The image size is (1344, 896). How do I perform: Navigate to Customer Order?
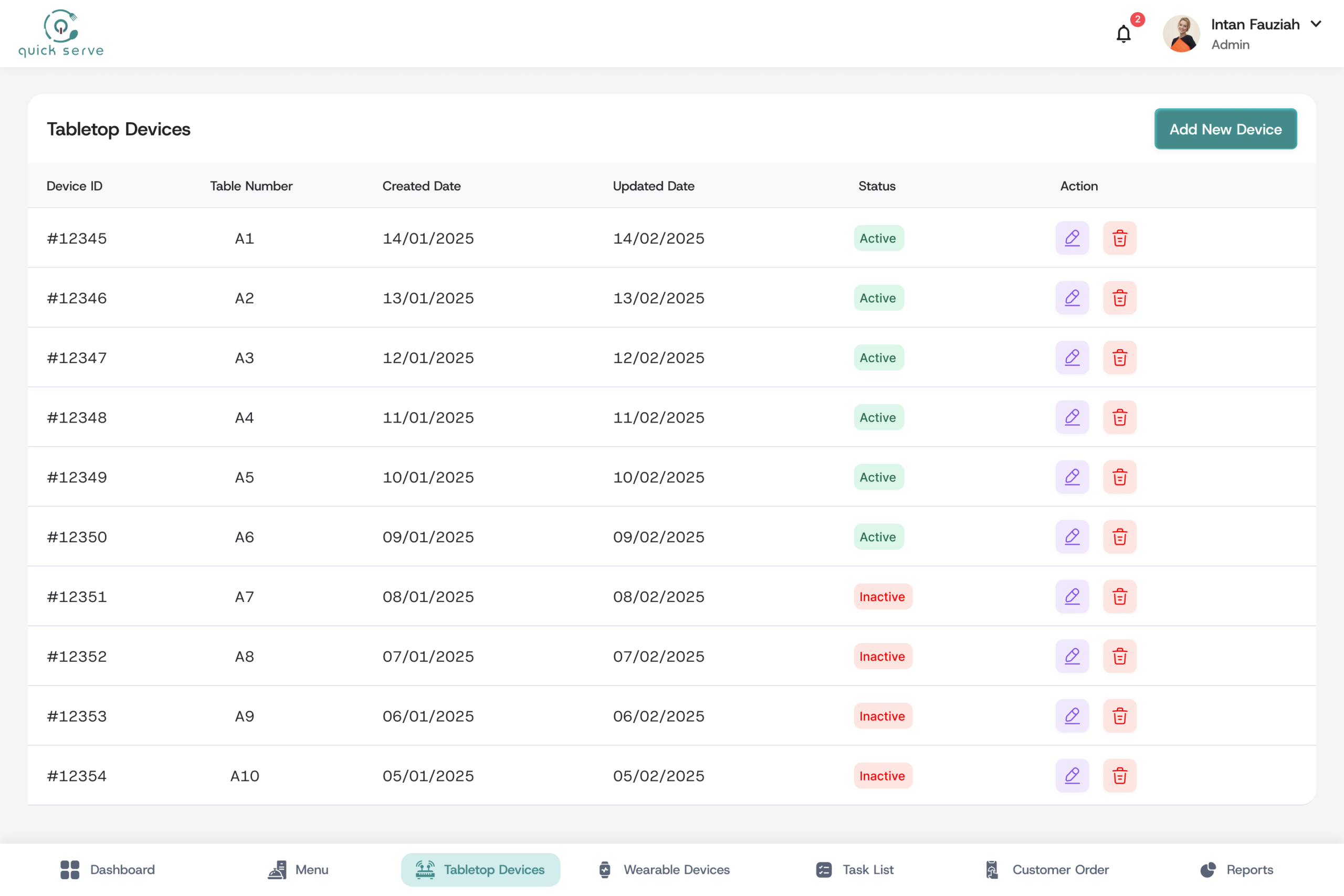point(1047,869)
